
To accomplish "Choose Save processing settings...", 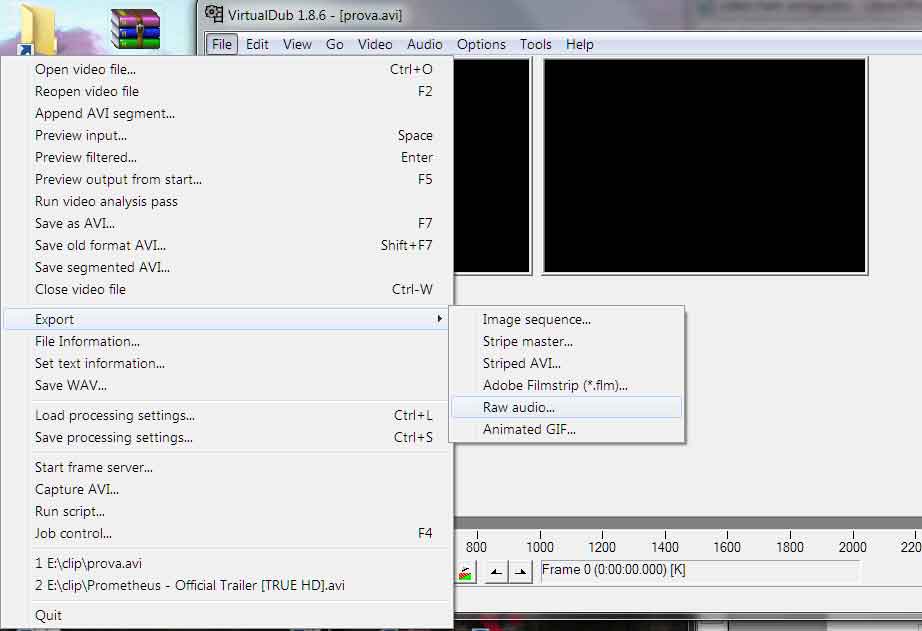I will pos(226,438).
